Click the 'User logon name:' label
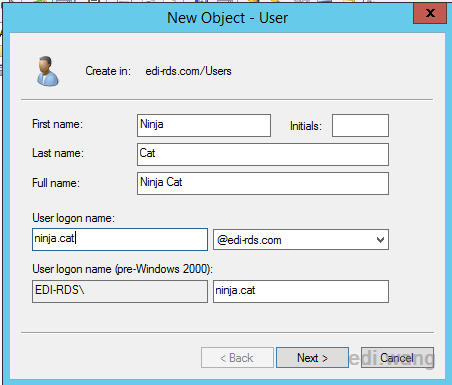452x385 pixels. click(x=73, y=218)
